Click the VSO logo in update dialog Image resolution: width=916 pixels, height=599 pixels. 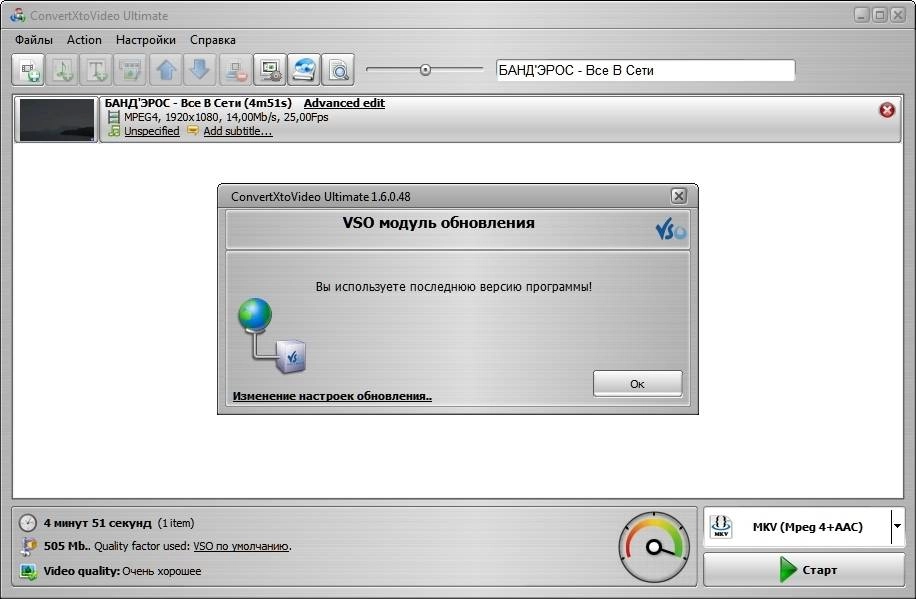click(671, 230)
